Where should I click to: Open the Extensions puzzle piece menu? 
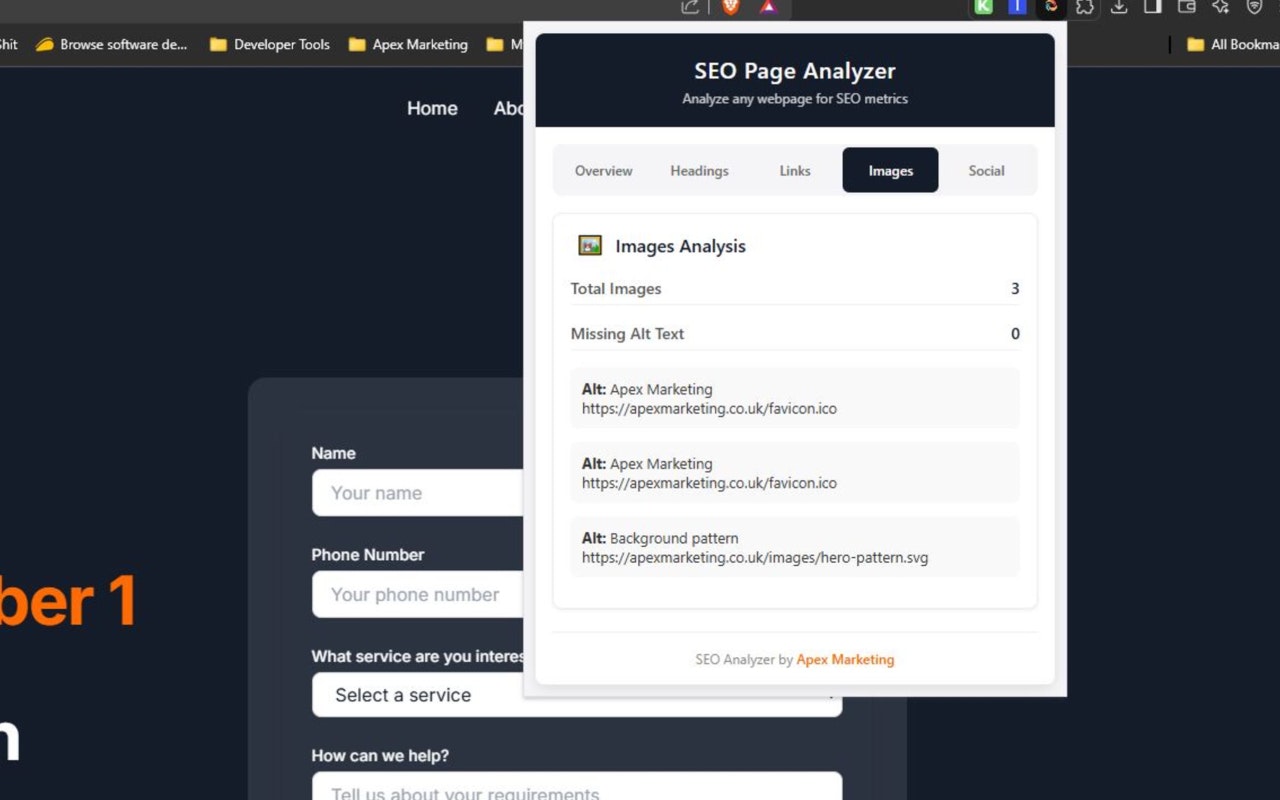[1085, 6]
